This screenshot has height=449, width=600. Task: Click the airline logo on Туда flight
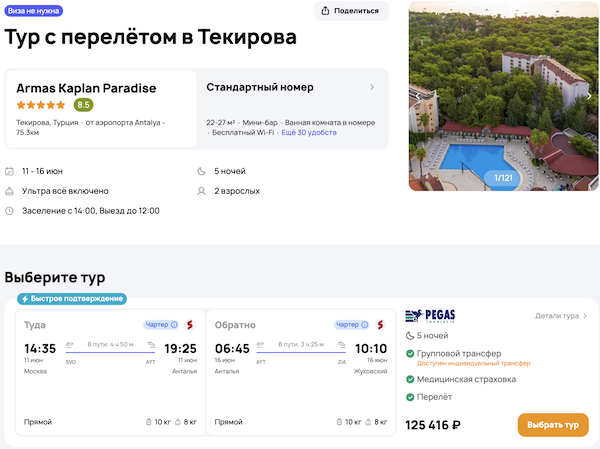tap(189, 324)
